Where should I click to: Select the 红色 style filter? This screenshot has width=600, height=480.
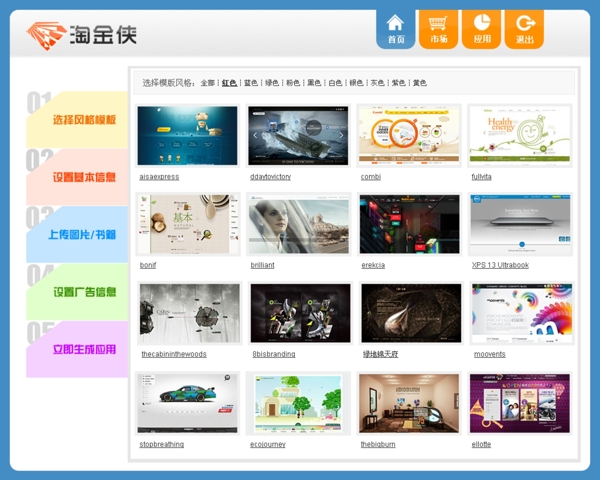(x=229, y=83)
